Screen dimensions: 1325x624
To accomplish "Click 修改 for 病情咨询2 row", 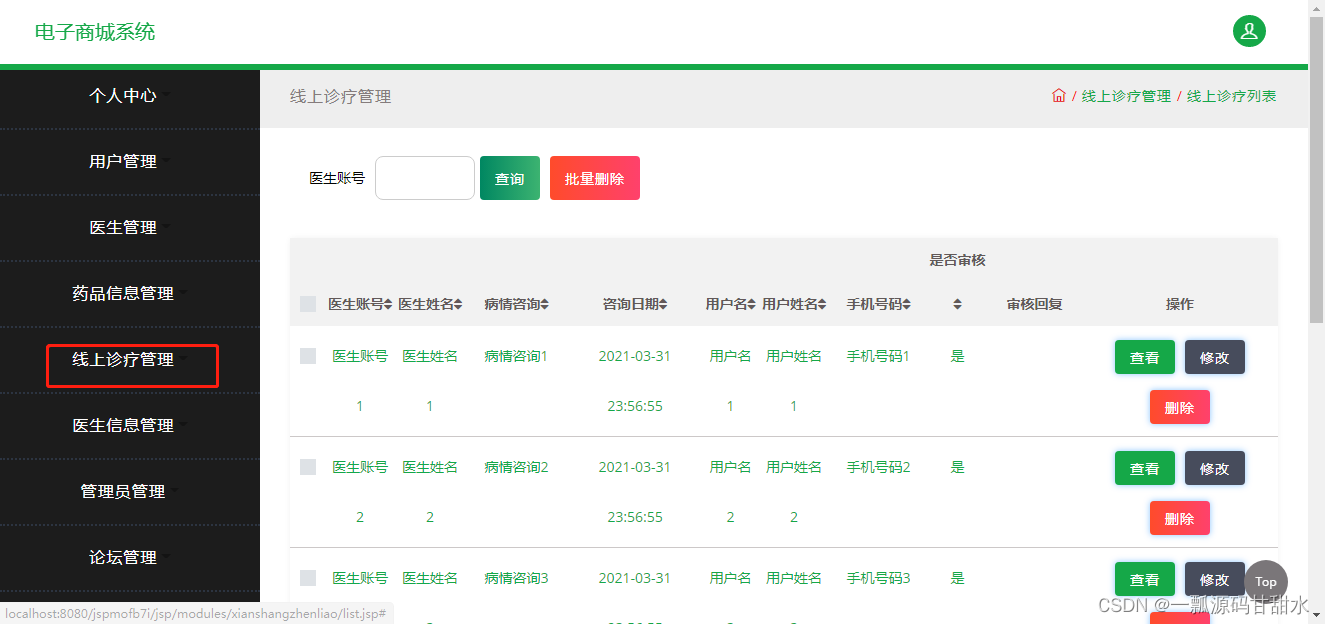I will [x=1215, y=468].
